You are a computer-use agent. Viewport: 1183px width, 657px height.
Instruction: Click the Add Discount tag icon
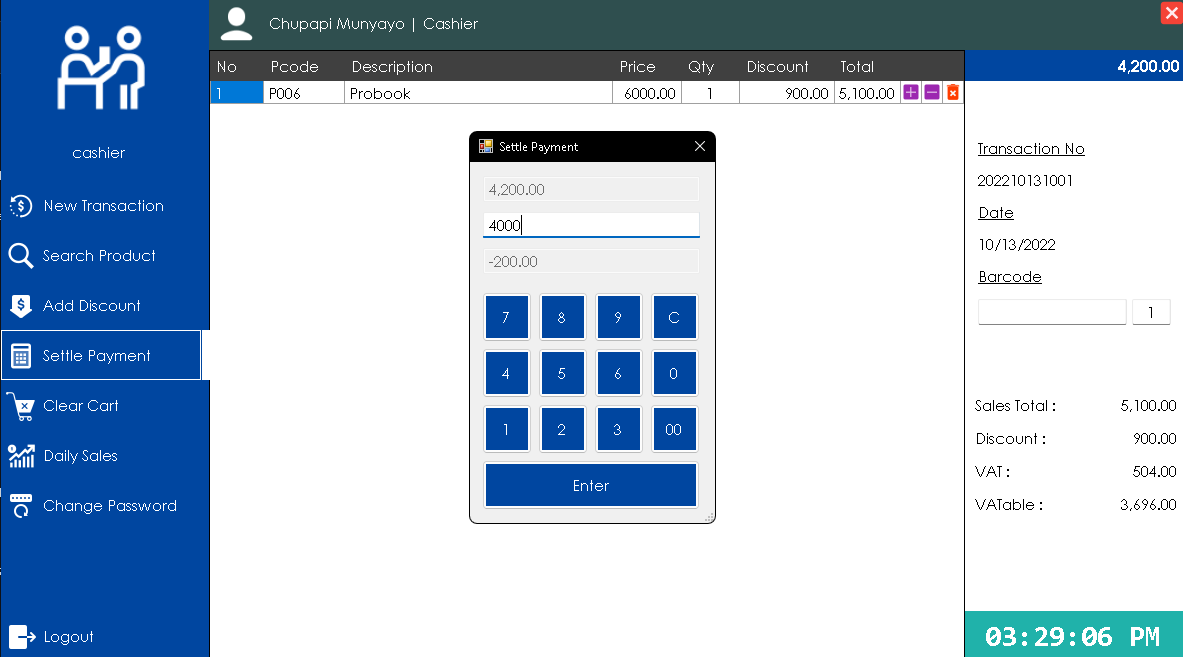[20, 305]
